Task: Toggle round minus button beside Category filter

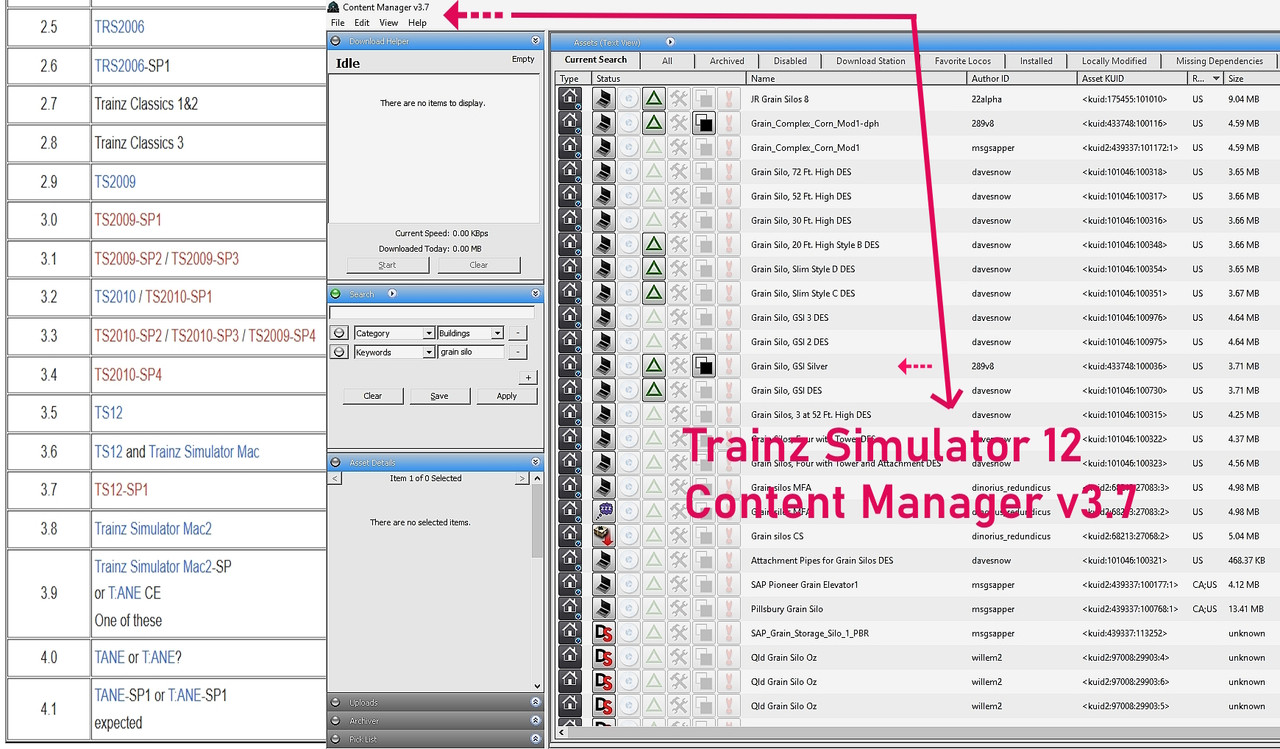Action: pyautogui.click(x=339, y=333)
